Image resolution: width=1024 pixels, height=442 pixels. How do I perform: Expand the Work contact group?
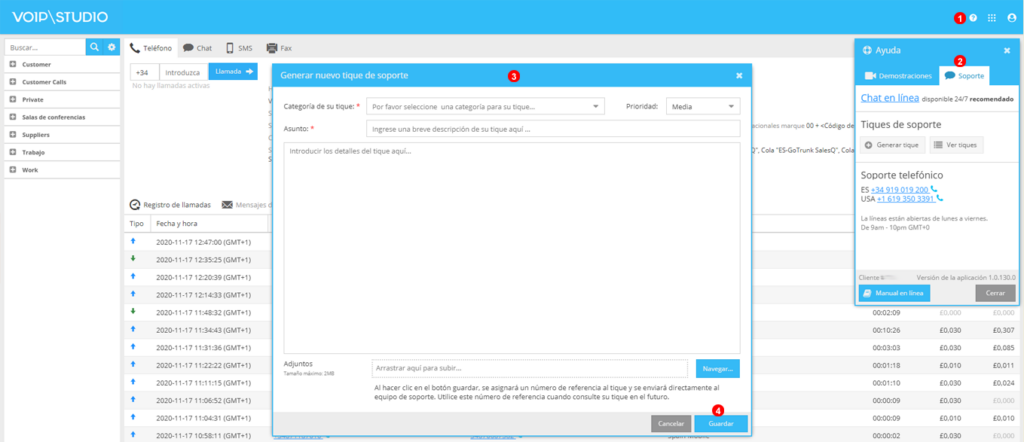coord(13,170)
